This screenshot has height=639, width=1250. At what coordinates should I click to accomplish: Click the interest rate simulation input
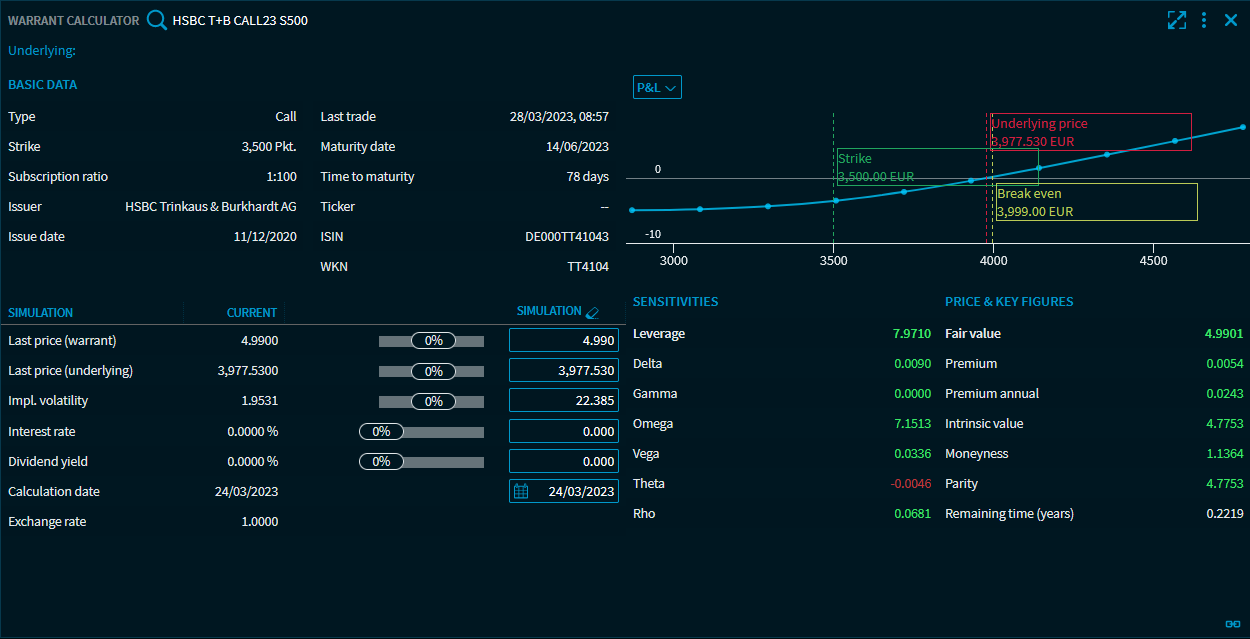click(x=564, y=431)
